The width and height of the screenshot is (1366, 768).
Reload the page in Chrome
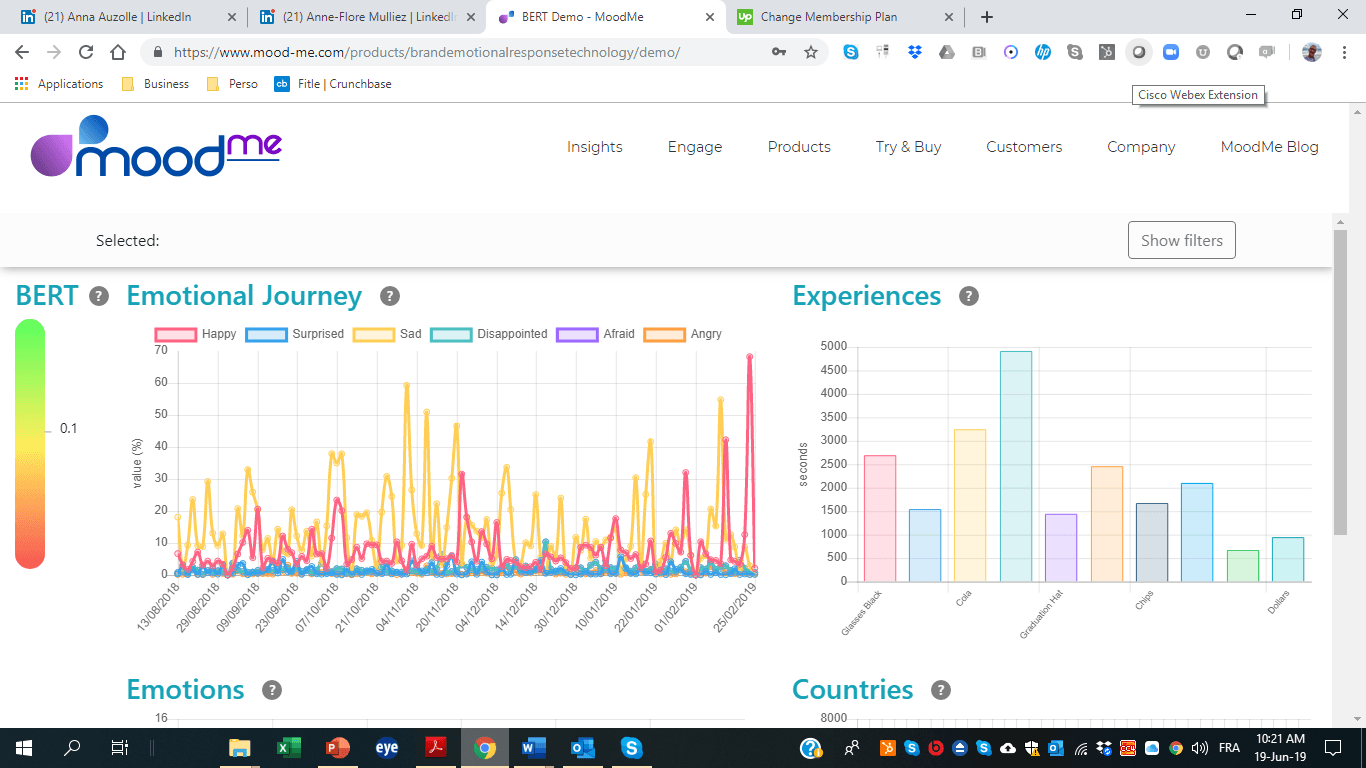tap(86, 53)
